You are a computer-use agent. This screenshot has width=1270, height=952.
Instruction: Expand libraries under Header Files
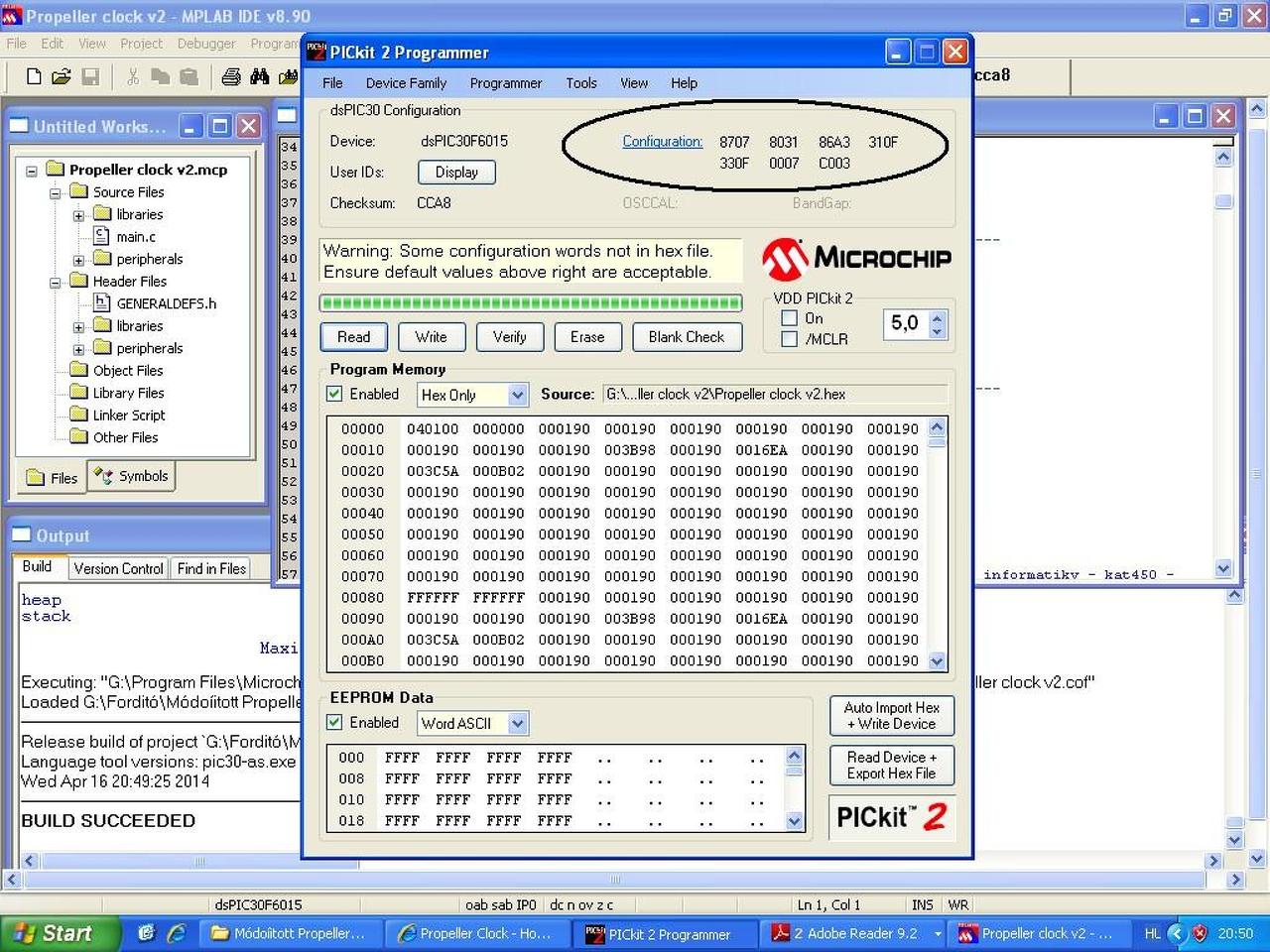tap(78, 326)
